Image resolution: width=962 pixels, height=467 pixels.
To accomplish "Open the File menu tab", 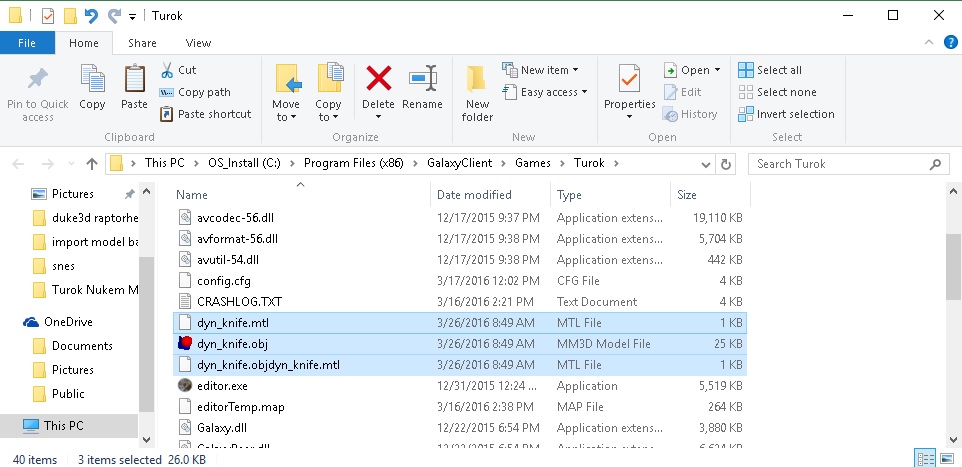I will tap(27, 43).
